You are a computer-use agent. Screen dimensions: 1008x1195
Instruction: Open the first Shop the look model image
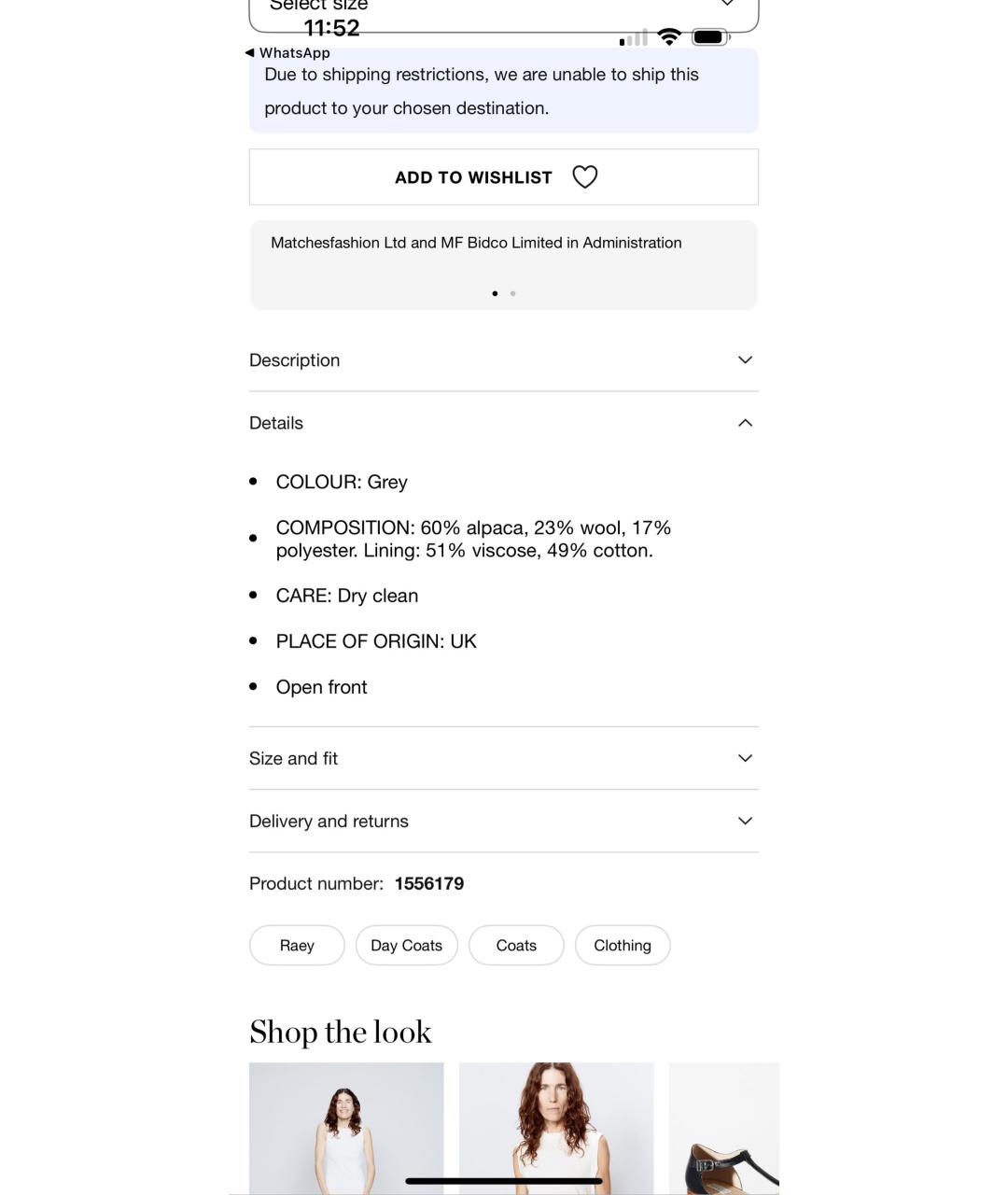(346, 1128)
